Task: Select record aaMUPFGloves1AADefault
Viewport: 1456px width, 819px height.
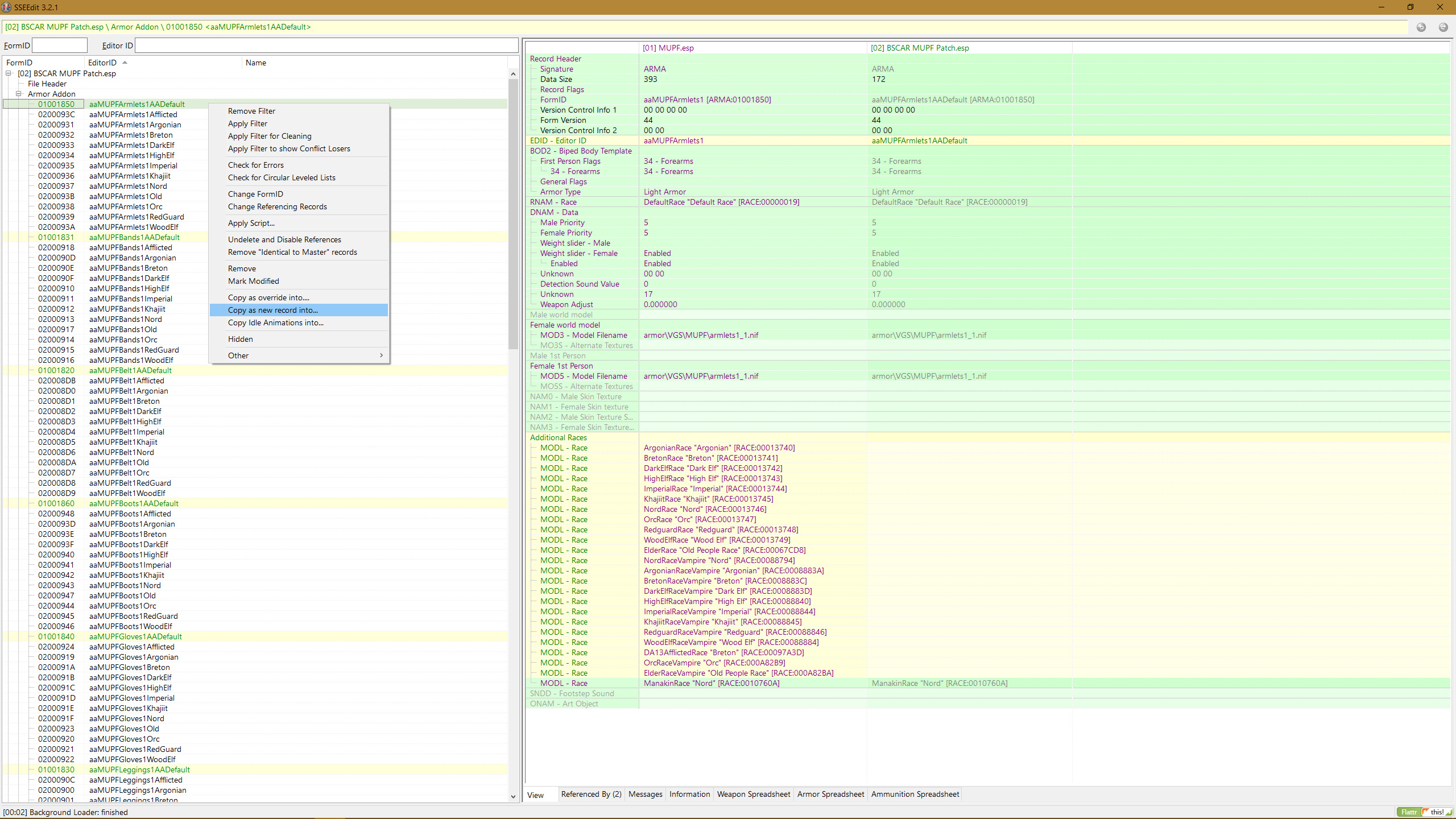Action: click(135, 636)
